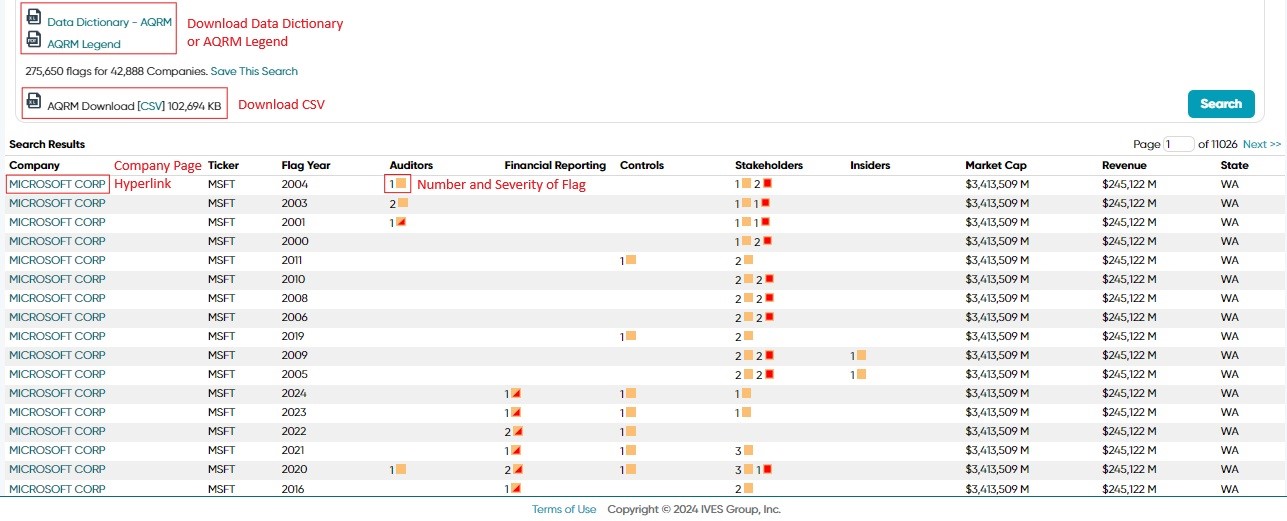Click the Auditors flag in the 2003 row
Image resolution: width=1287 pixels, height=521 pixels.
click(403, 203)
